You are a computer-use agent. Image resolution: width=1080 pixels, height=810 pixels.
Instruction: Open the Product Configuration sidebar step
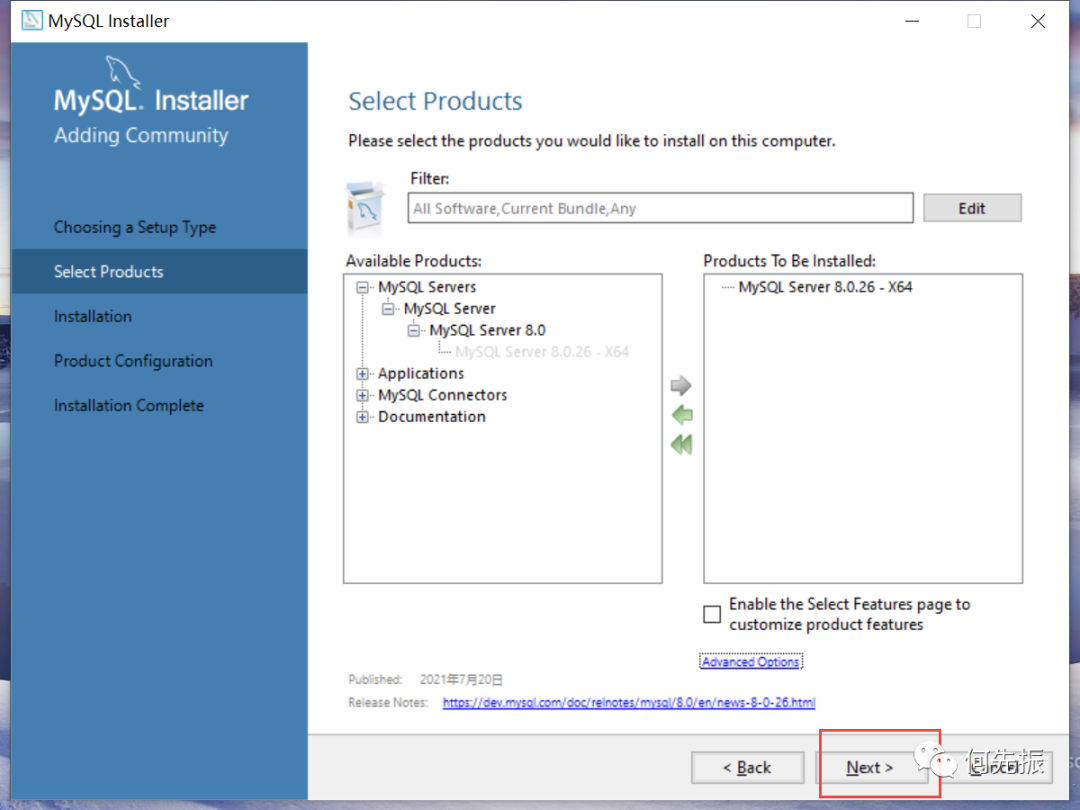(134, 361)
